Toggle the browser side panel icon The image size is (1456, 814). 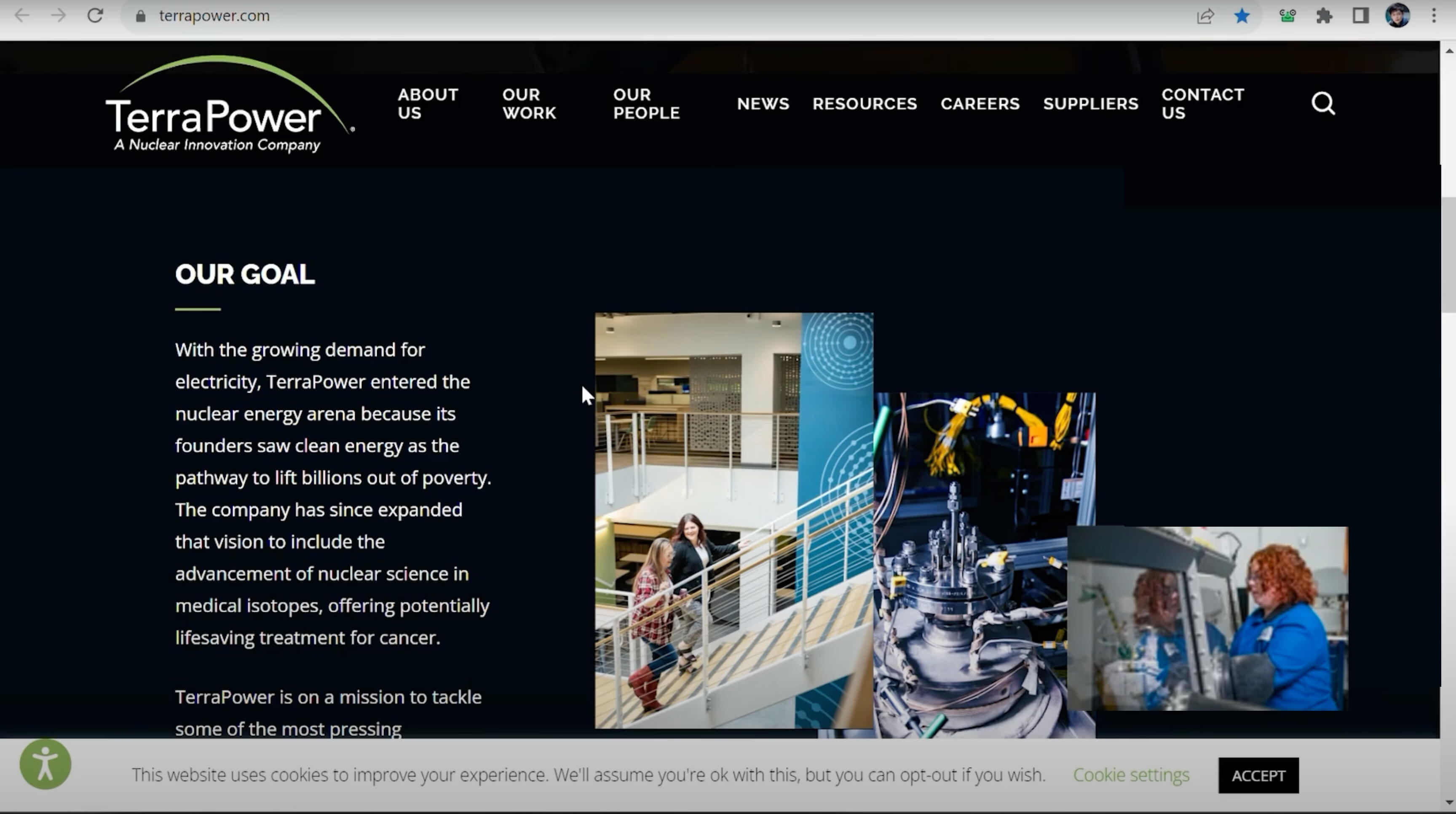(x=1360, y=16)
